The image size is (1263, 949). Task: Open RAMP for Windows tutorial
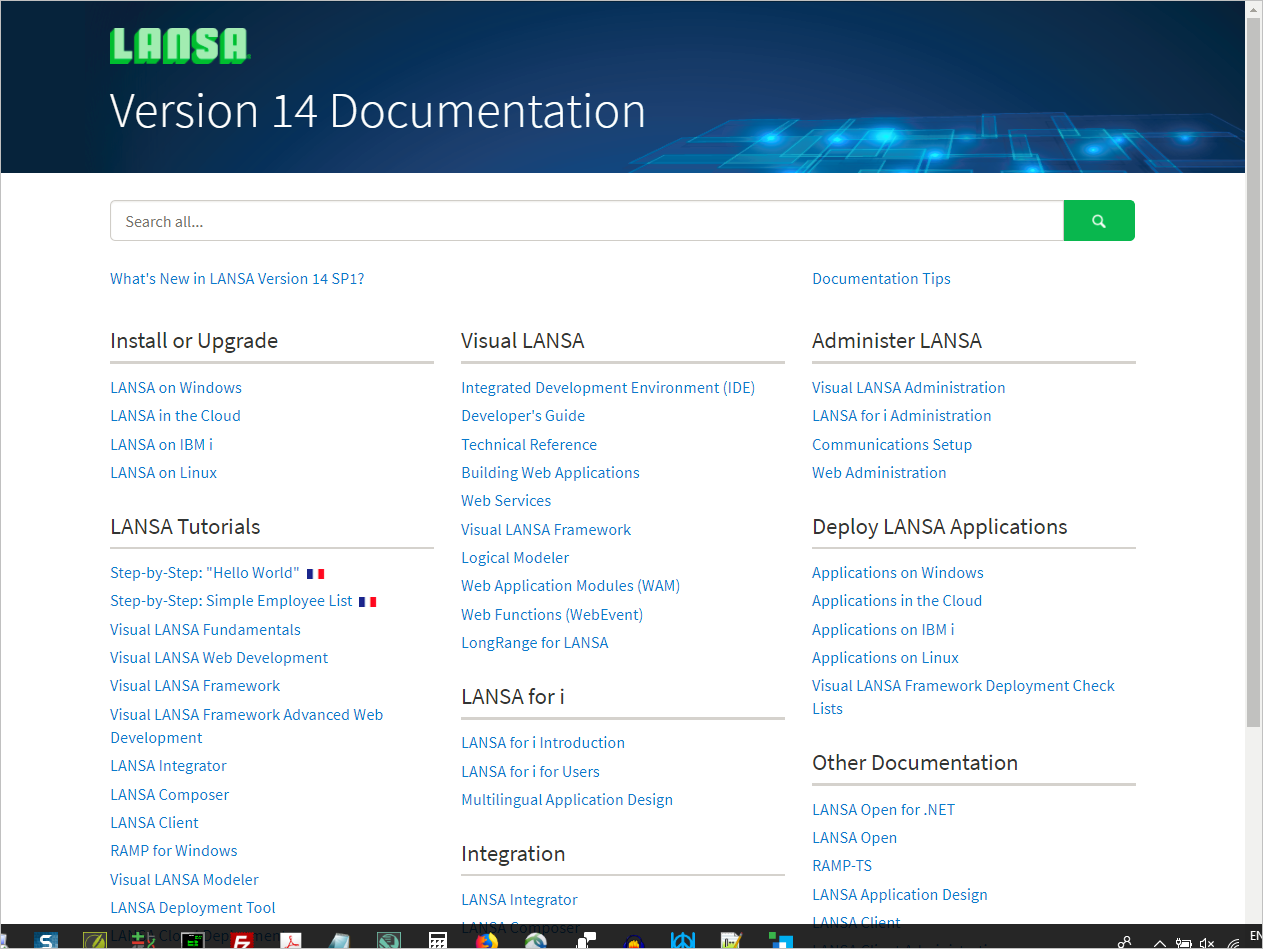[174, 851]
